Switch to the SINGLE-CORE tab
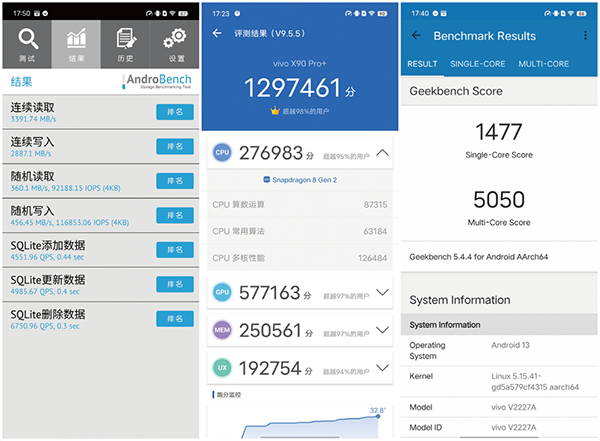 [477, 64]
